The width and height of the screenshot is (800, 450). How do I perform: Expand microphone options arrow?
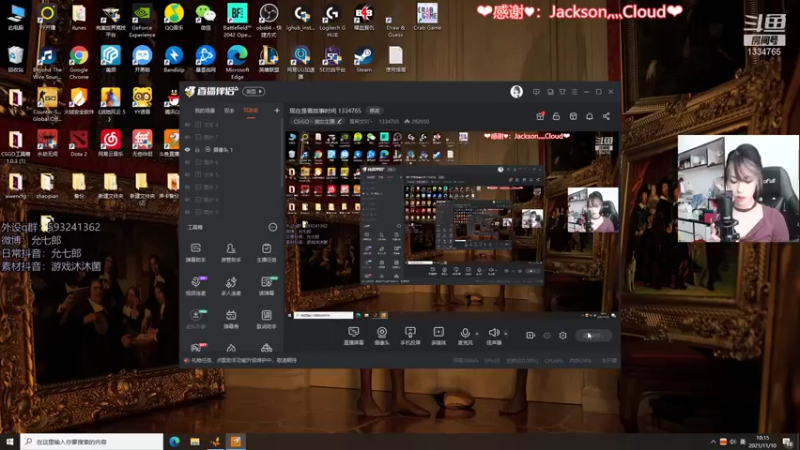(x=477, y=334)
